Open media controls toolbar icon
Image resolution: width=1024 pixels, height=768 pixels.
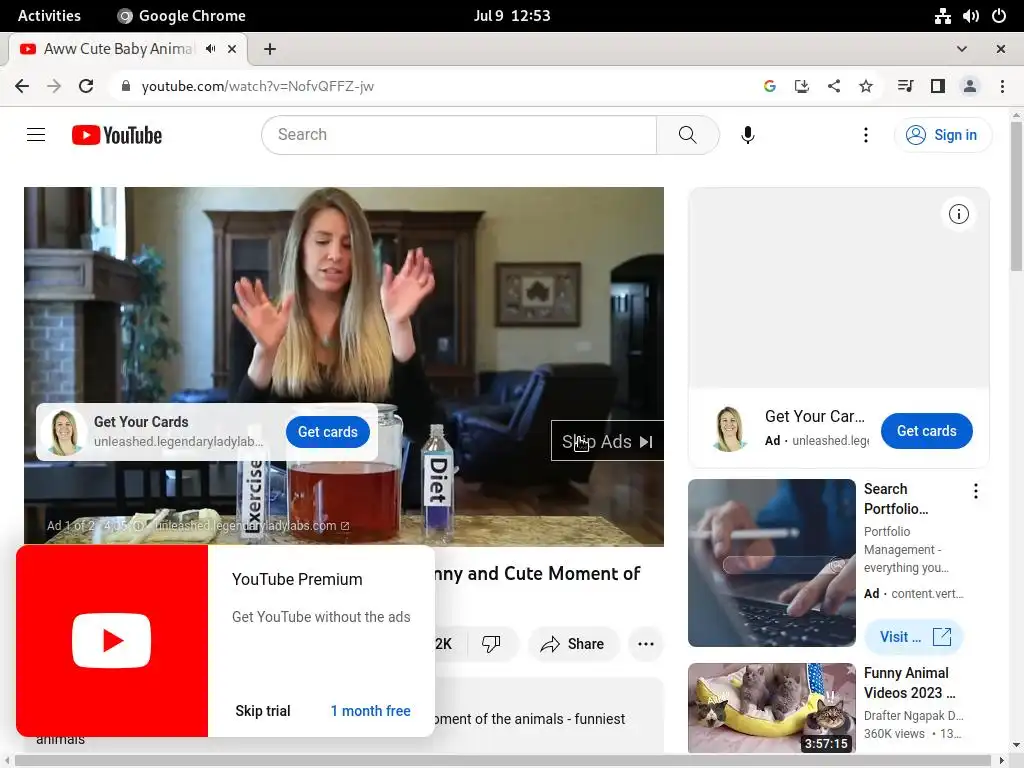905,86
